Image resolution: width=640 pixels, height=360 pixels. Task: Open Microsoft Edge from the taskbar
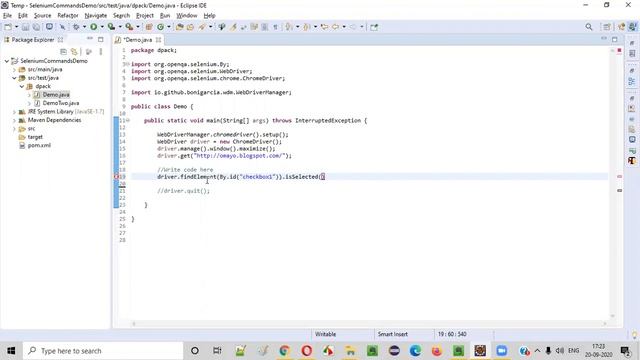[415, 351]
